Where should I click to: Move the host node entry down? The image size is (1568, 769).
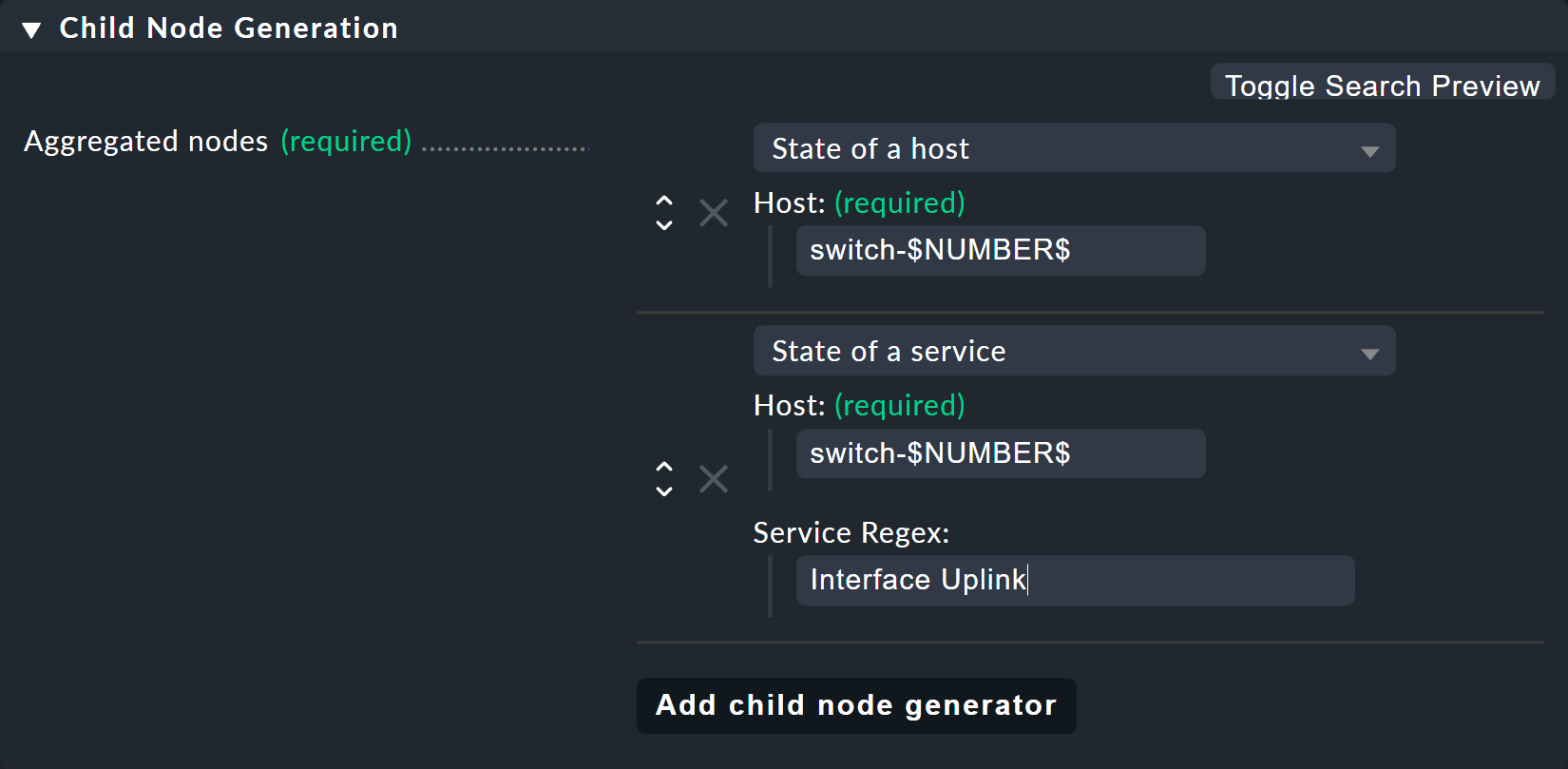[664, 225]
